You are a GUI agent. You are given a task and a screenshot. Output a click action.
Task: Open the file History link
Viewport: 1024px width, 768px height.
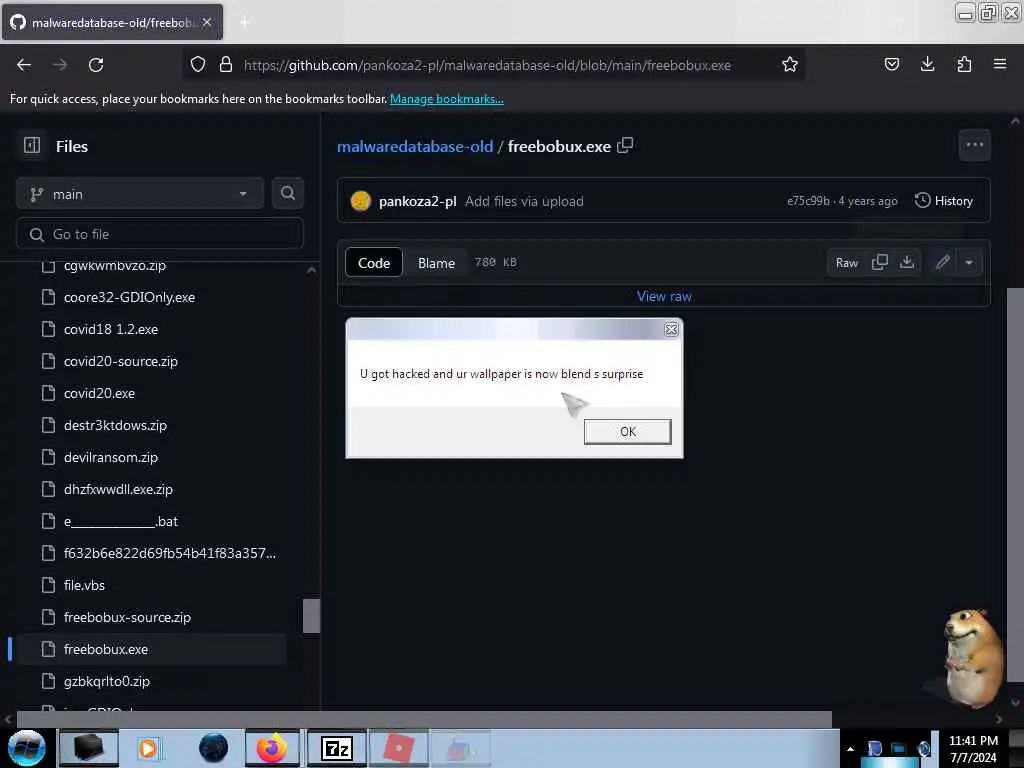944,200
